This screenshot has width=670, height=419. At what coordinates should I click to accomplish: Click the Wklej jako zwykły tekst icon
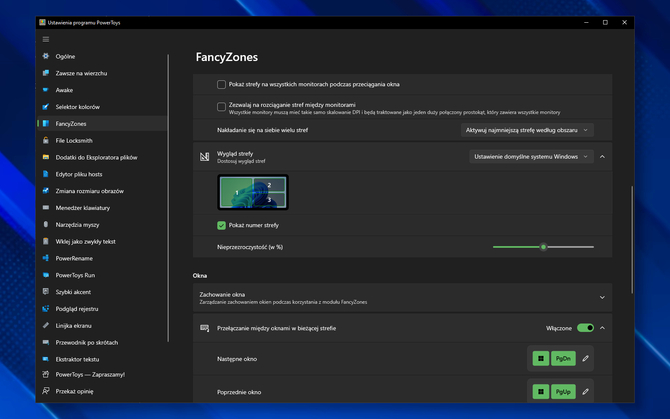(x=46, y=241)
